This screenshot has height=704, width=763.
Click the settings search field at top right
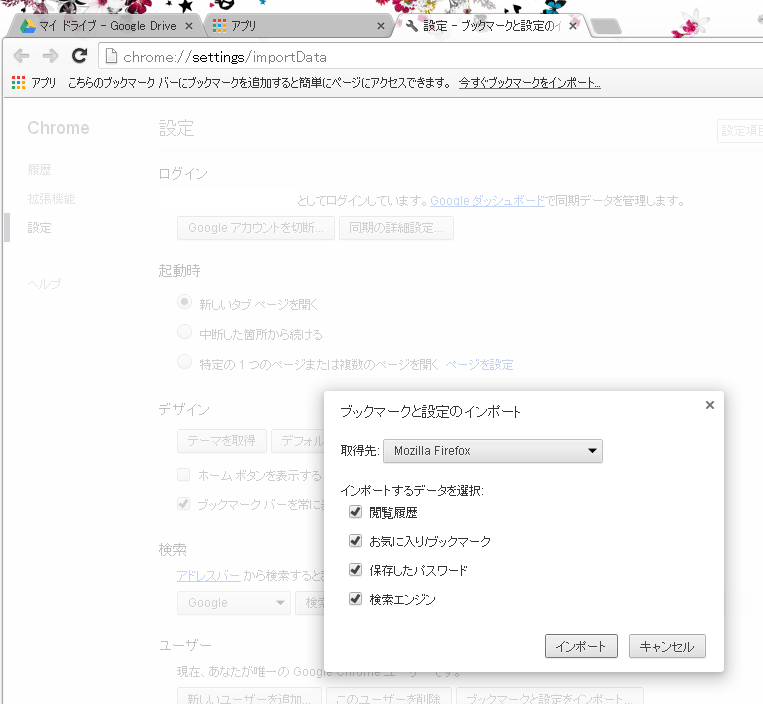click(x=740, y=130)
